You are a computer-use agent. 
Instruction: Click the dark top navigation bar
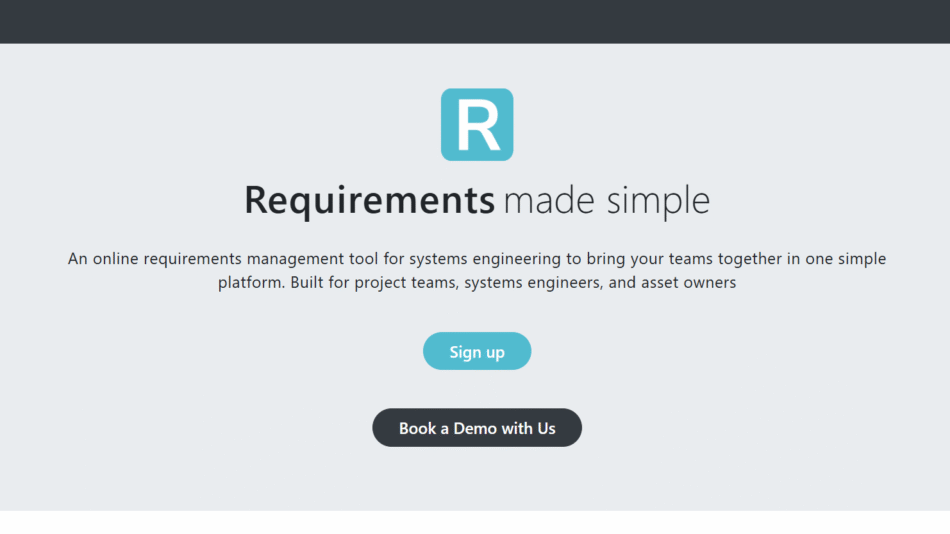coord(475,21)
